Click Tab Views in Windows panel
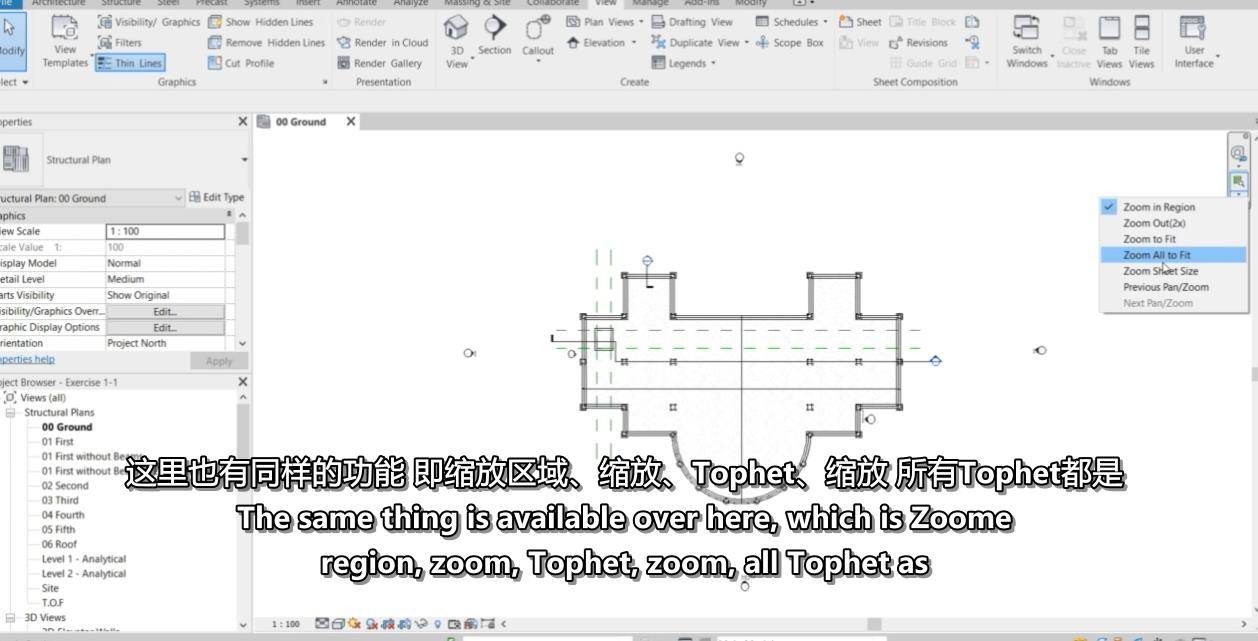 click(x=1110, y=42)
